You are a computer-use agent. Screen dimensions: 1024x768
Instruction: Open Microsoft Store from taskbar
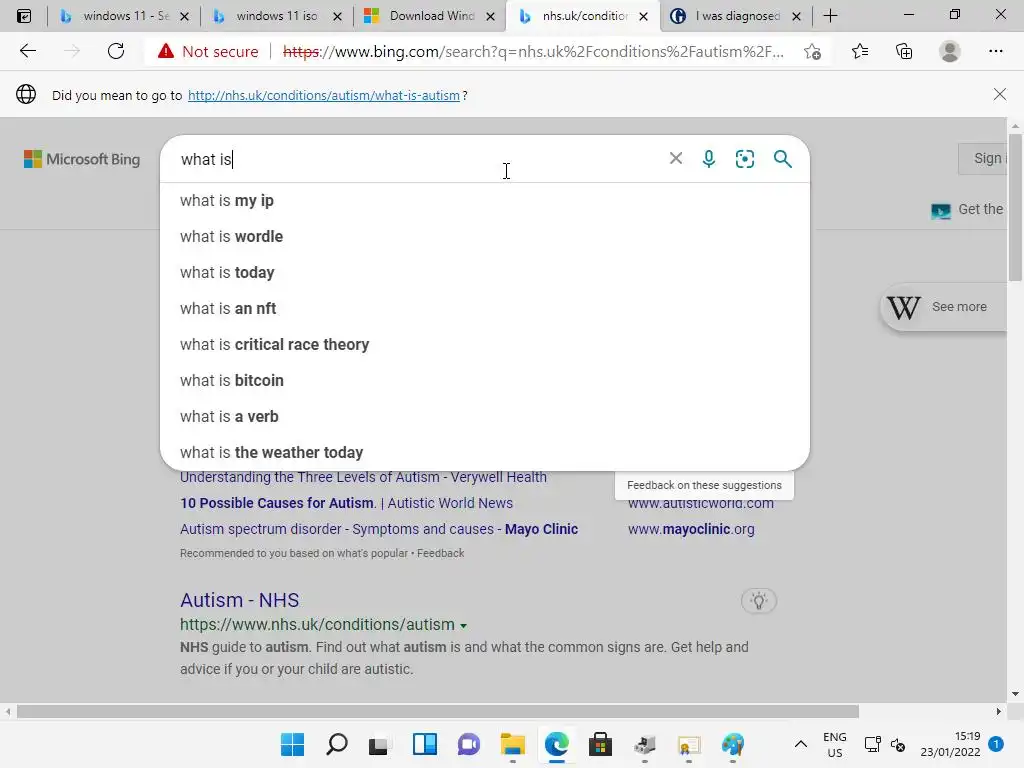pyautogui.click(x=600, y=744)
